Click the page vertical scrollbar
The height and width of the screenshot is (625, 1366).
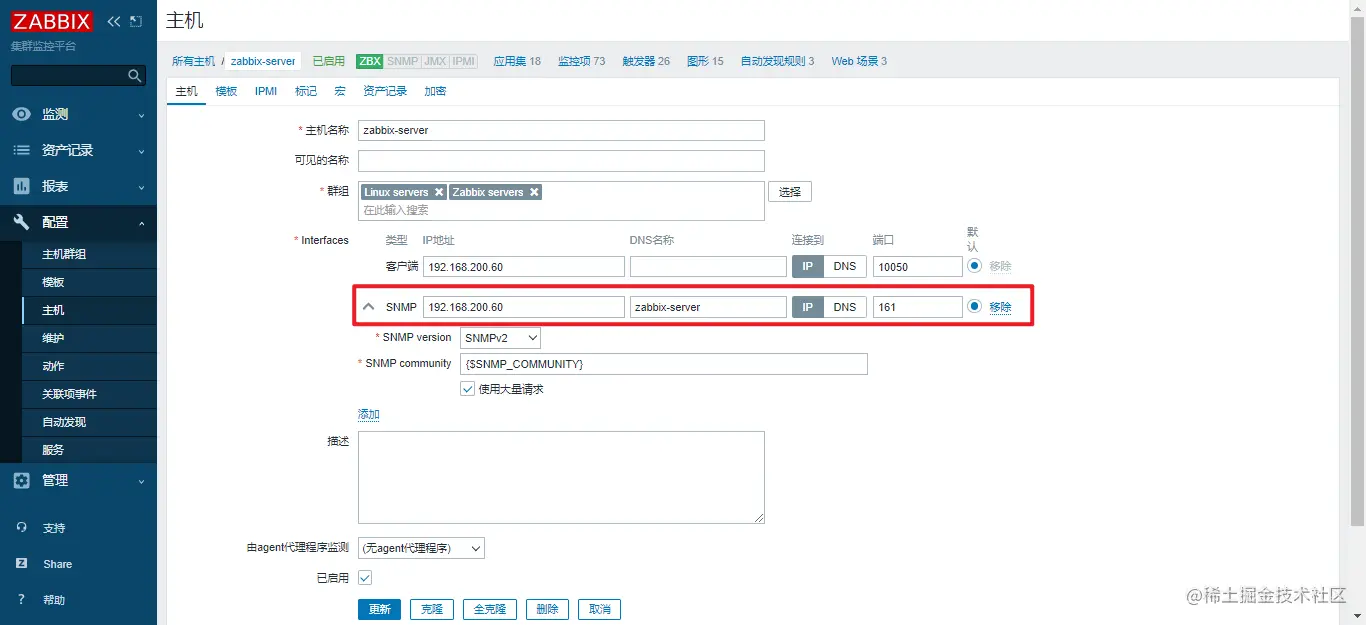click(x=1358, y=270)
